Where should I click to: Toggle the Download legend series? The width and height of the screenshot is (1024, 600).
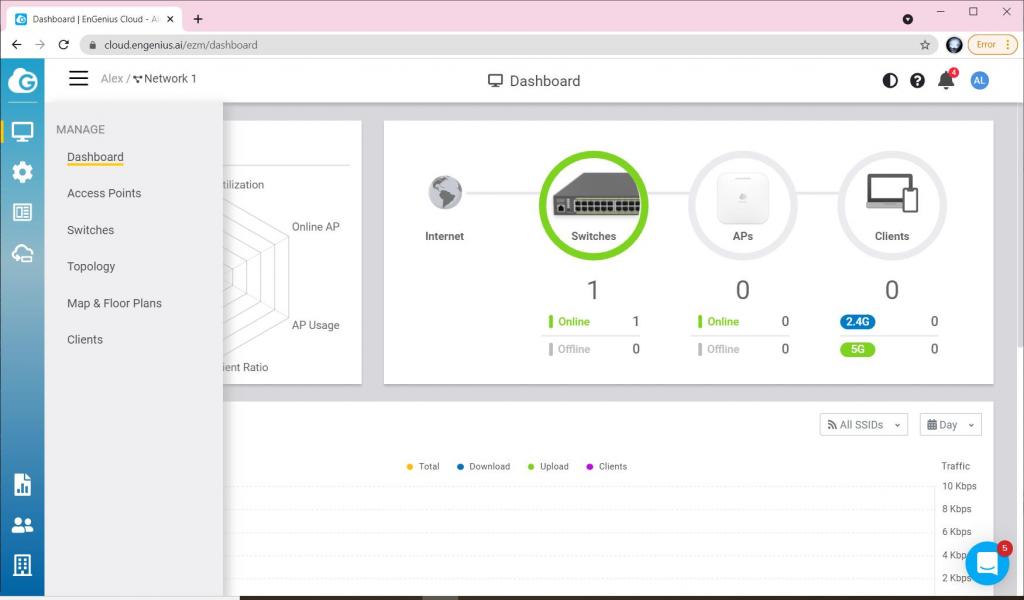483,466
